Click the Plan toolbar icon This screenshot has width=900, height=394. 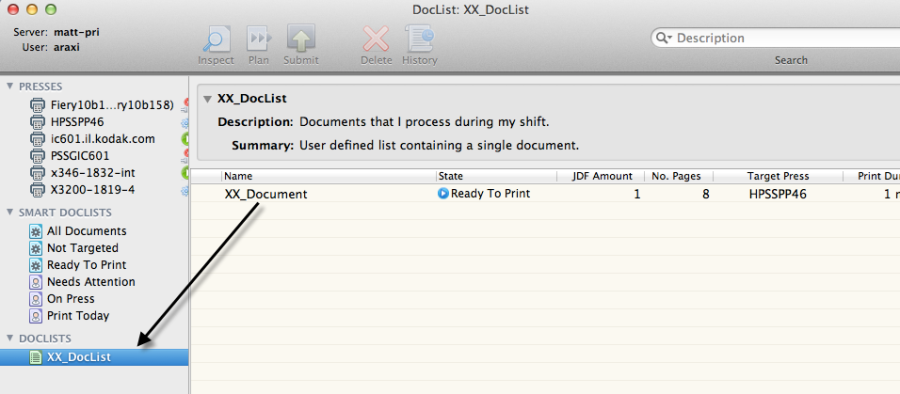click(x=259, y=39)
